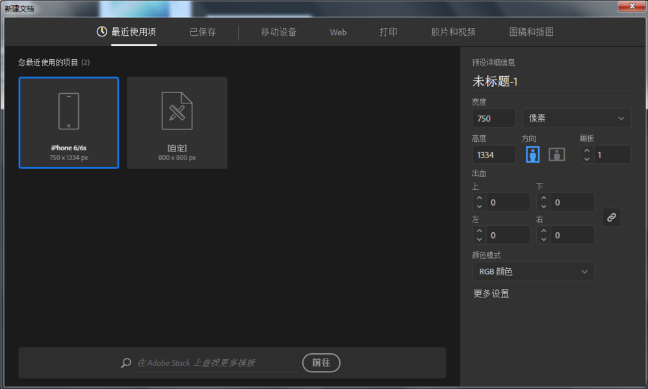The image size is (648, 389).
Task: Decrease the left bleed value
Action: click(479, 239)
